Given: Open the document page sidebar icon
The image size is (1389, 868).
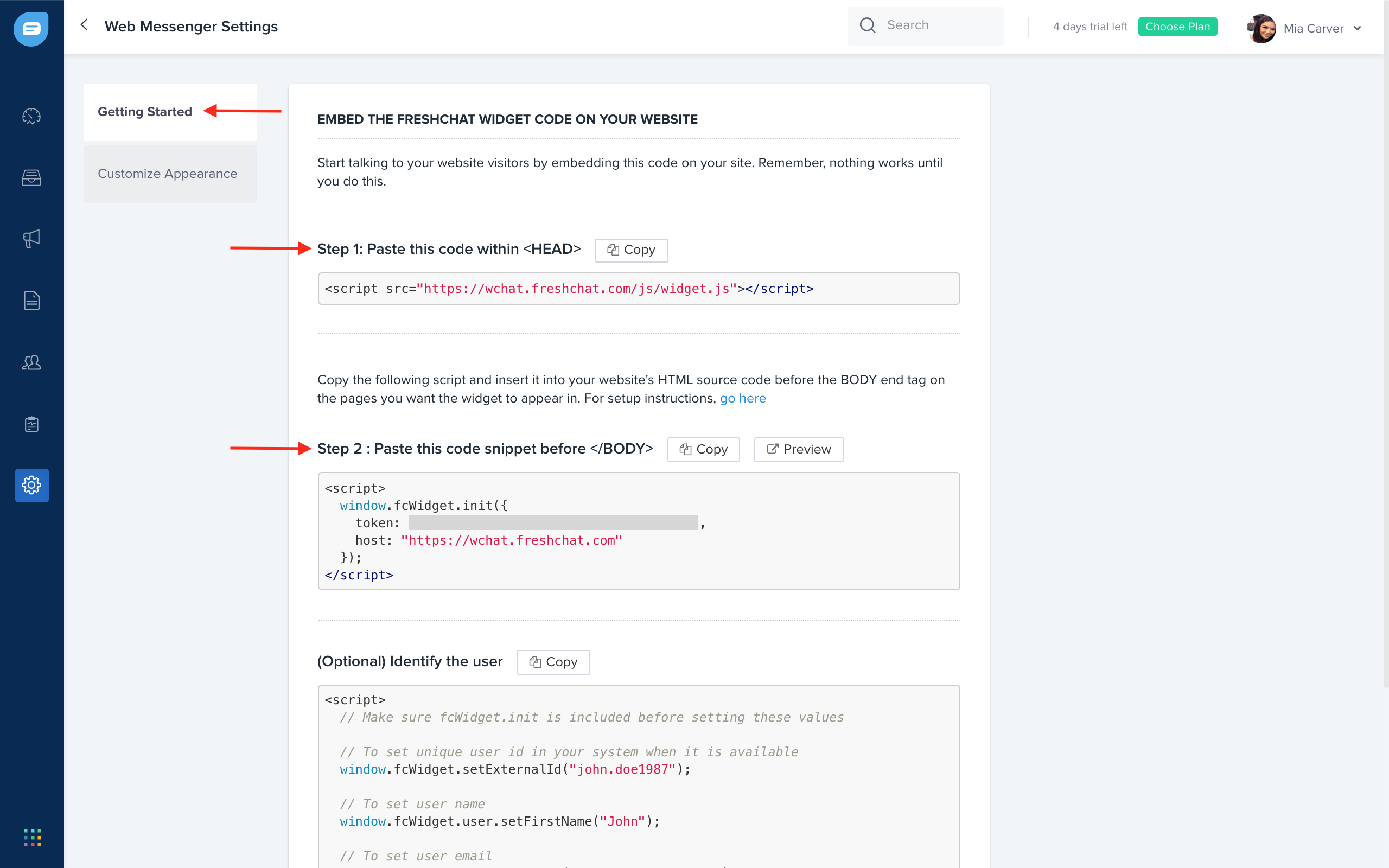Looking at the screenshot, I should (31, 300).
